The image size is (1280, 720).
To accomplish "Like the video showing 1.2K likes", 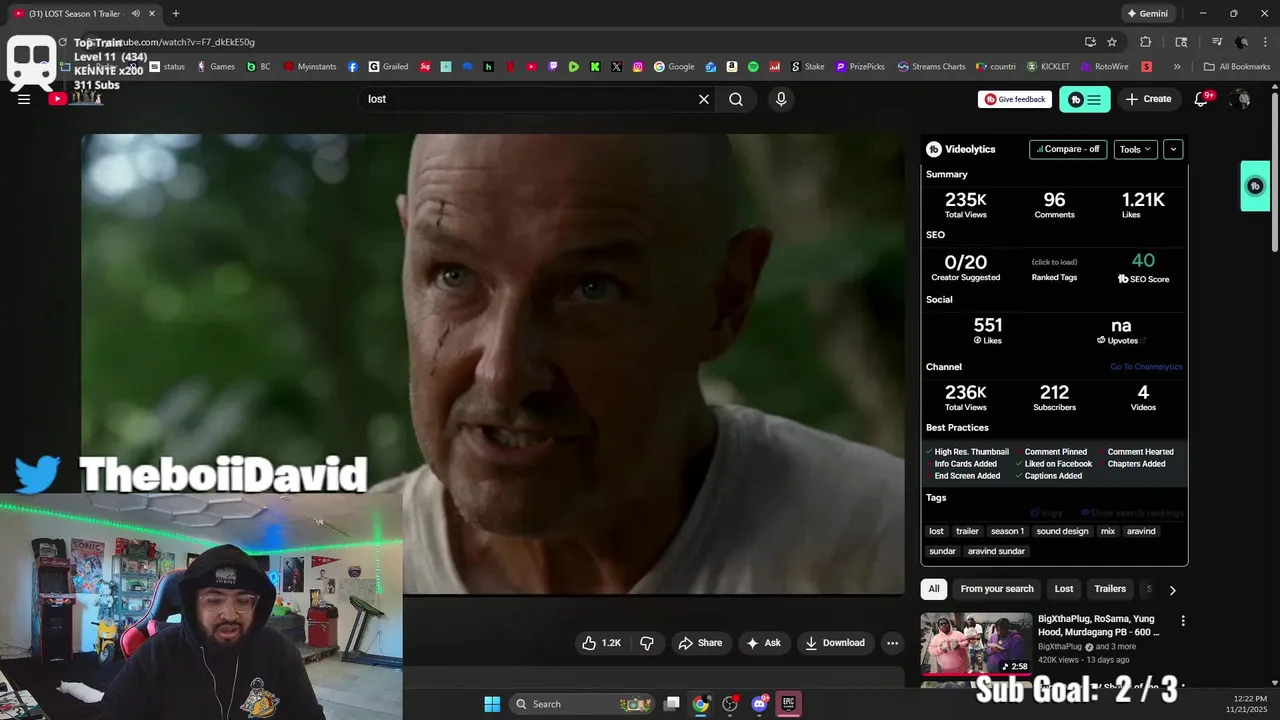I will (x=602, y=643).
